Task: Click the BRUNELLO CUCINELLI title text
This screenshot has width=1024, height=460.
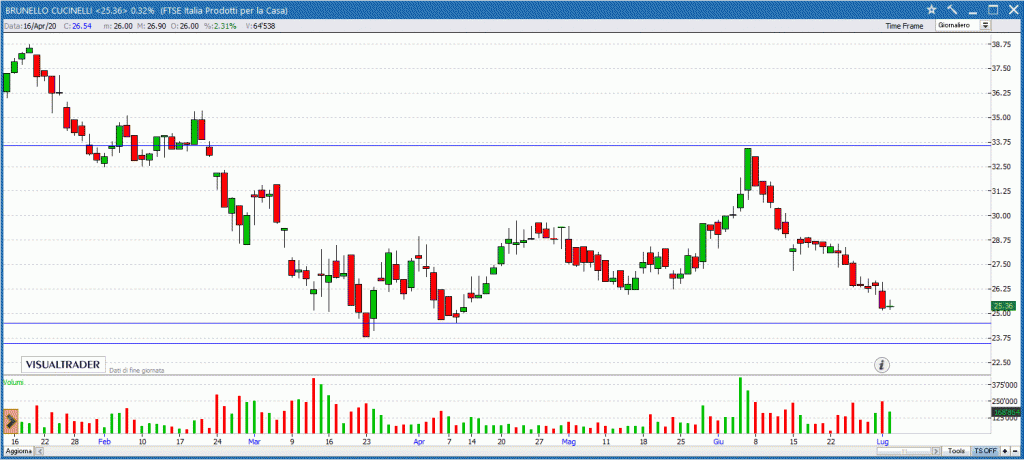Action: pos(48,10)
